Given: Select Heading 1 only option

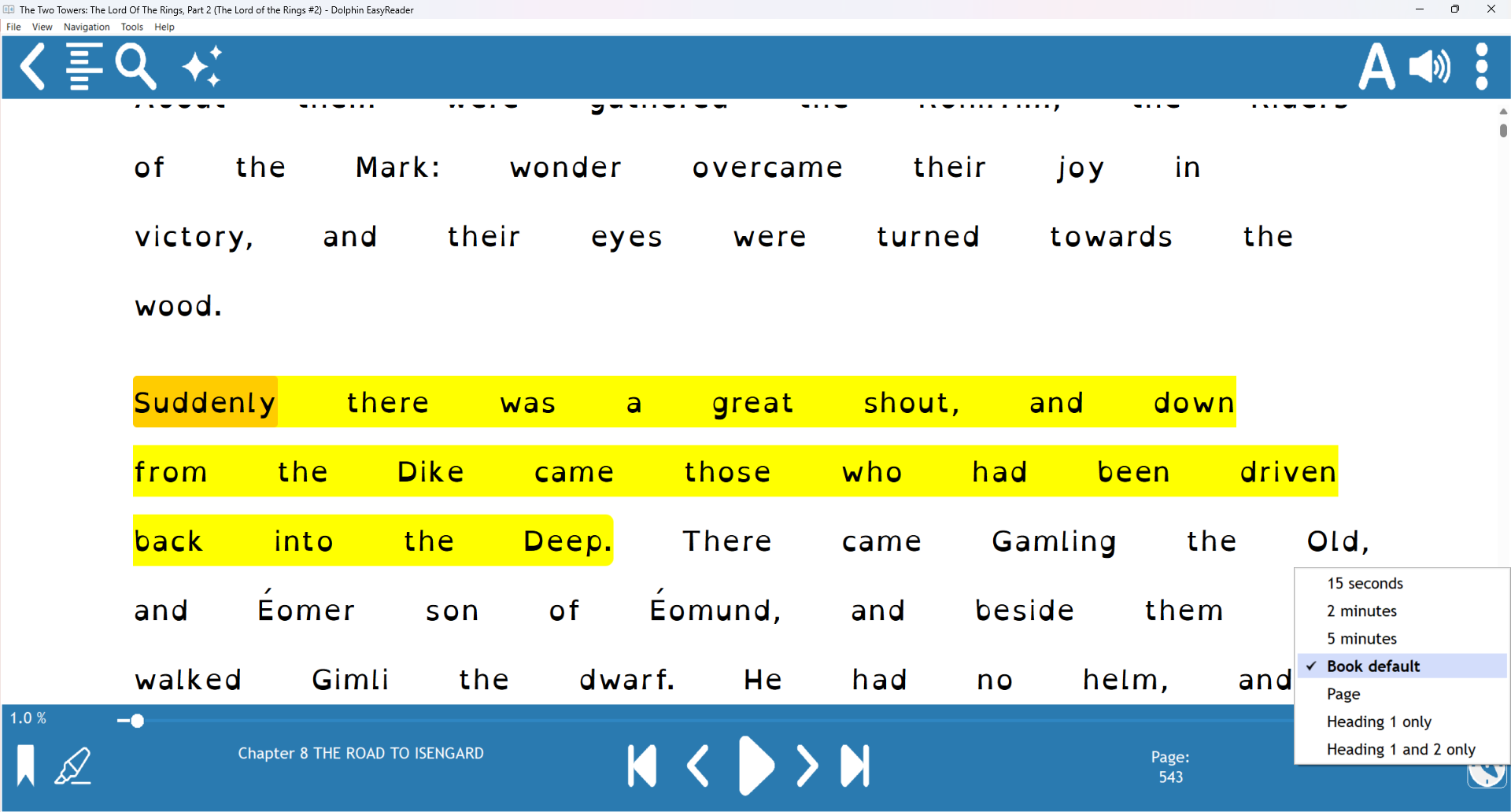Looking at the screenshot, I should [1402, 722].
